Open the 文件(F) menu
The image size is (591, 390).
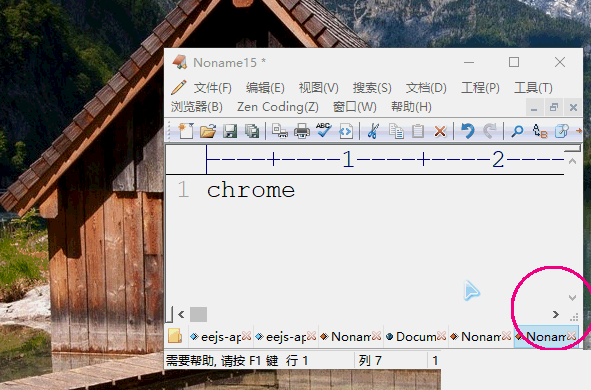click(x=213, y=88)
